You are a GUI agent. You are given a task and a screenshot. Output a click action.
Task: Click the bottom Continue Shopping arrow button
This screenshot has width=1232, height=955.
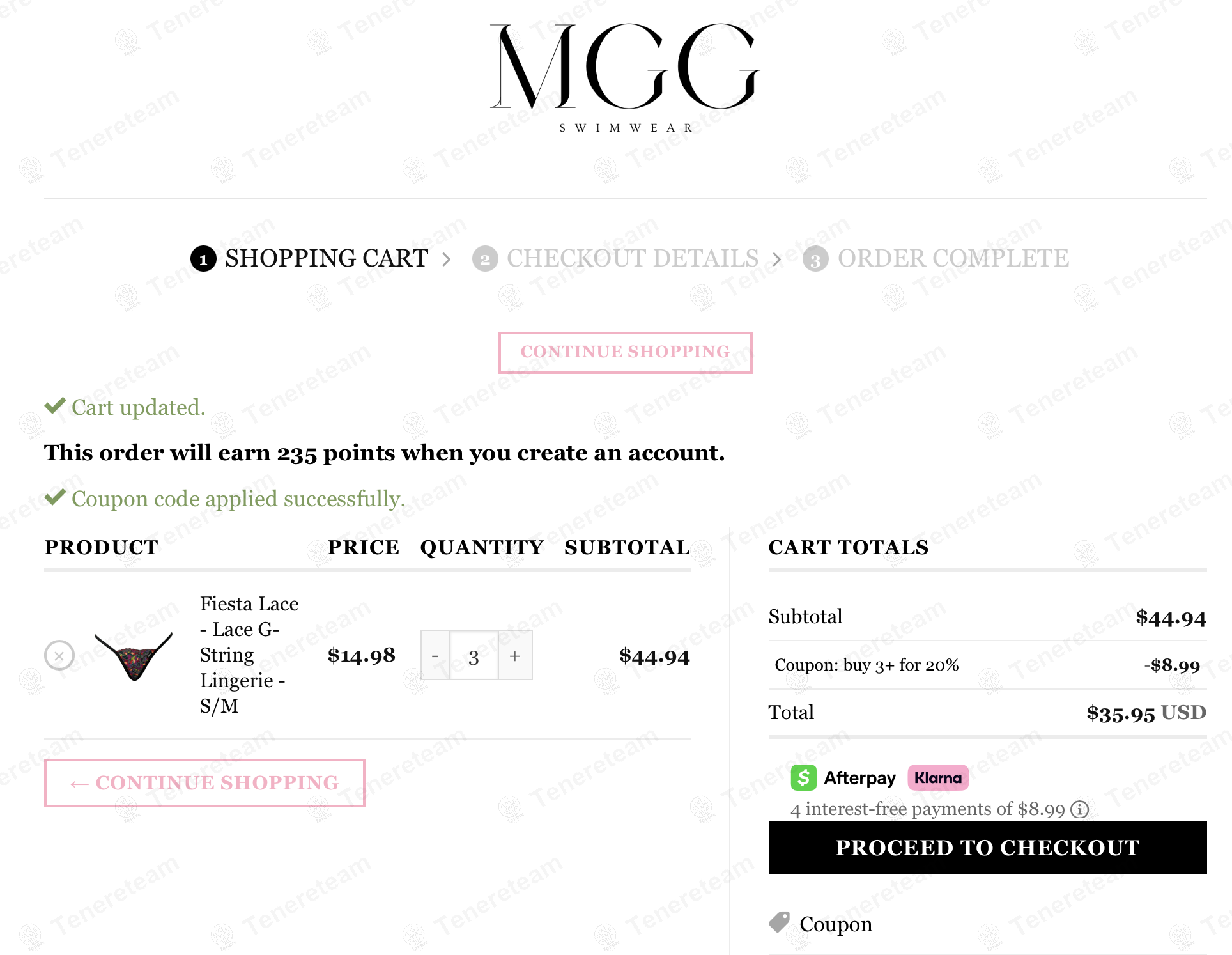[x=204, y=782]
